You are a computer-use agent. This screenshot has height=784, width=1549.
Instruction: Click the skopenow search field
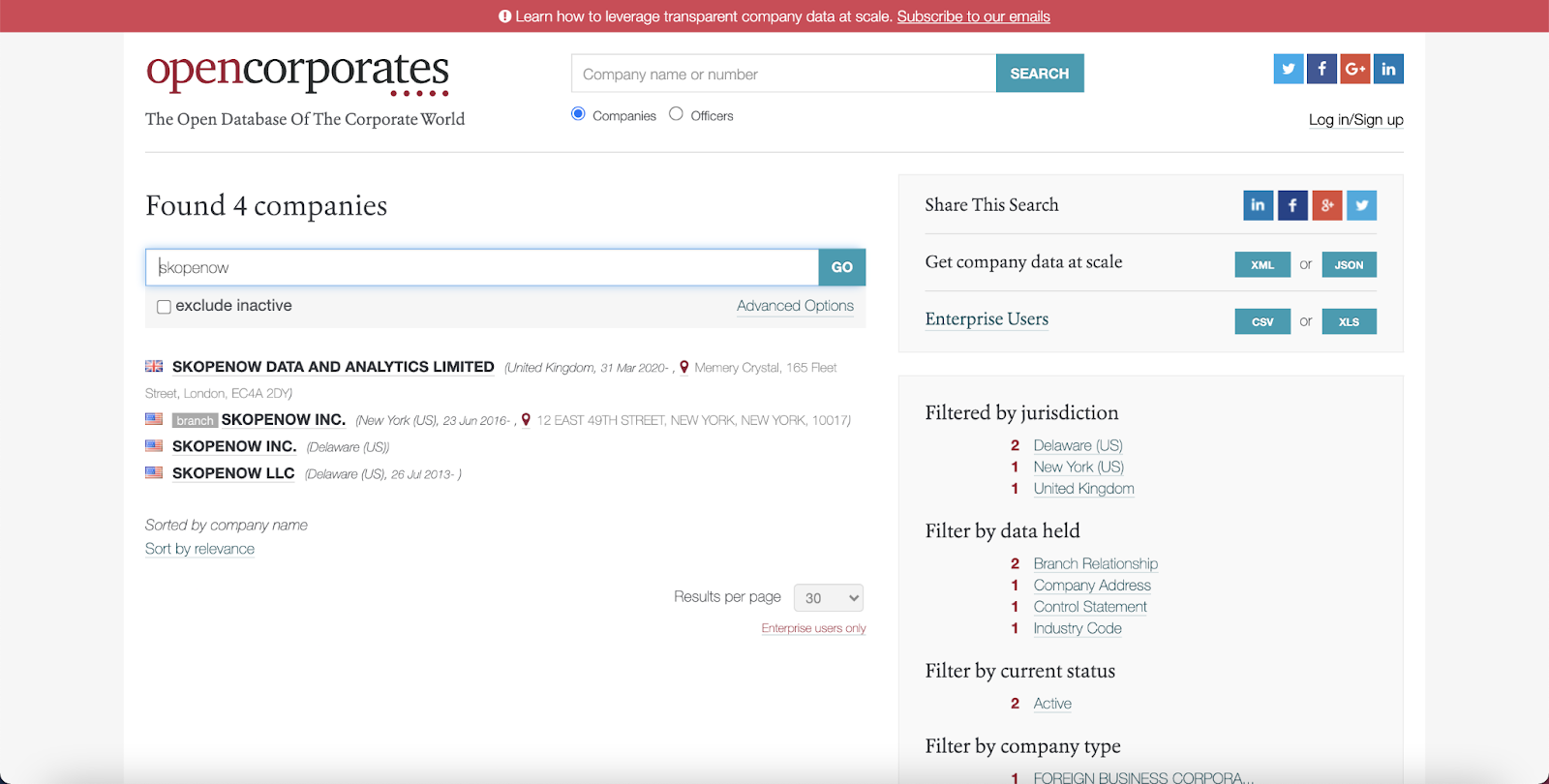point(482,267)
